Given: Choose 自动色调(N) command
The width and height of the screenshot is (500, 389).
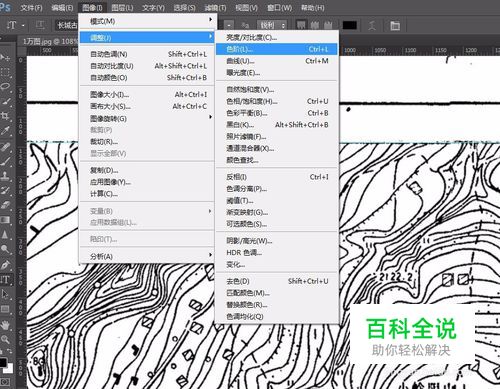Looking at the screenshot, I should coord(147,54).
